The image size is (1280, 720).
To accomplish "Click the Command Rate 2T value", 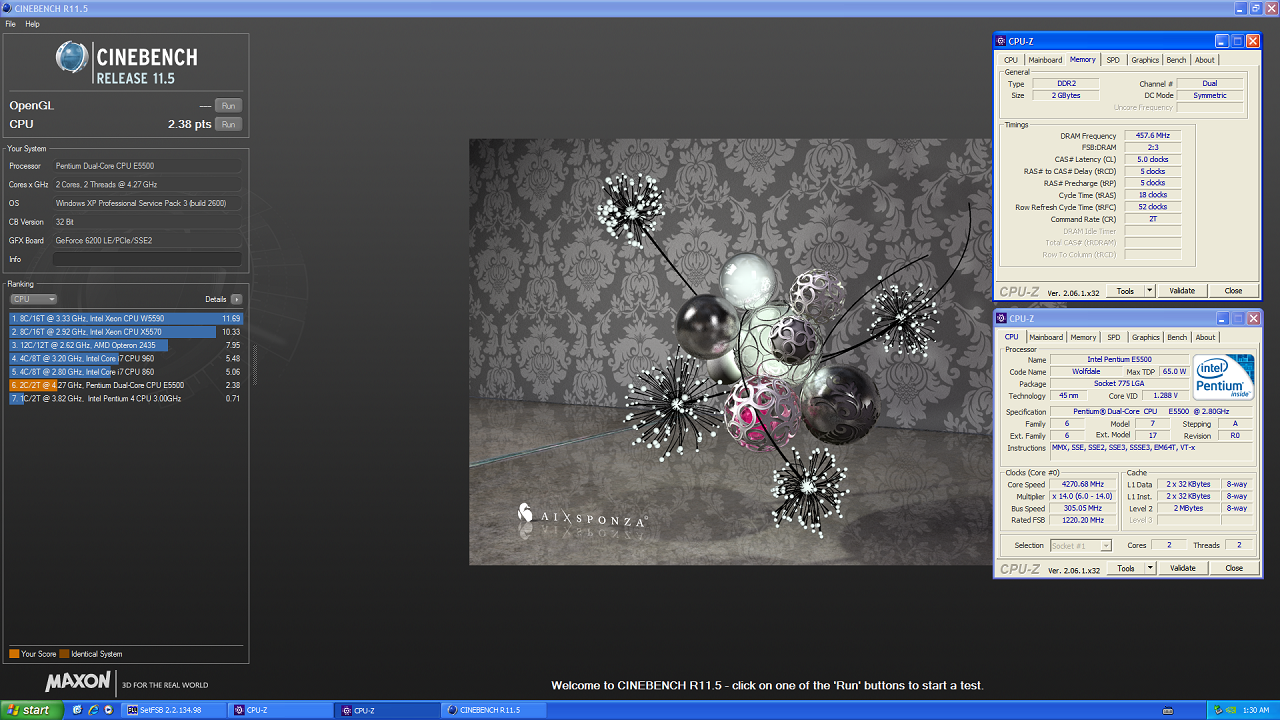I will pos(1152,219).
